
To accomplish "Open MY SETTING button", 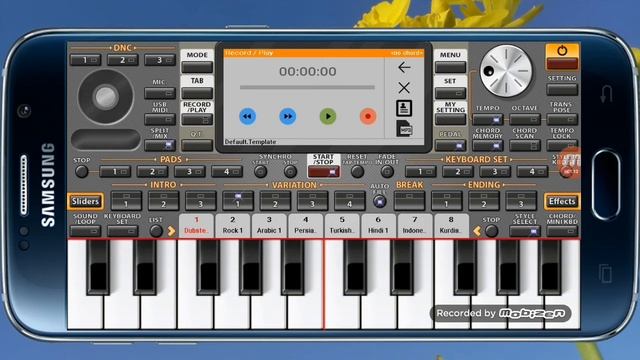I will (x=450, y=120).
